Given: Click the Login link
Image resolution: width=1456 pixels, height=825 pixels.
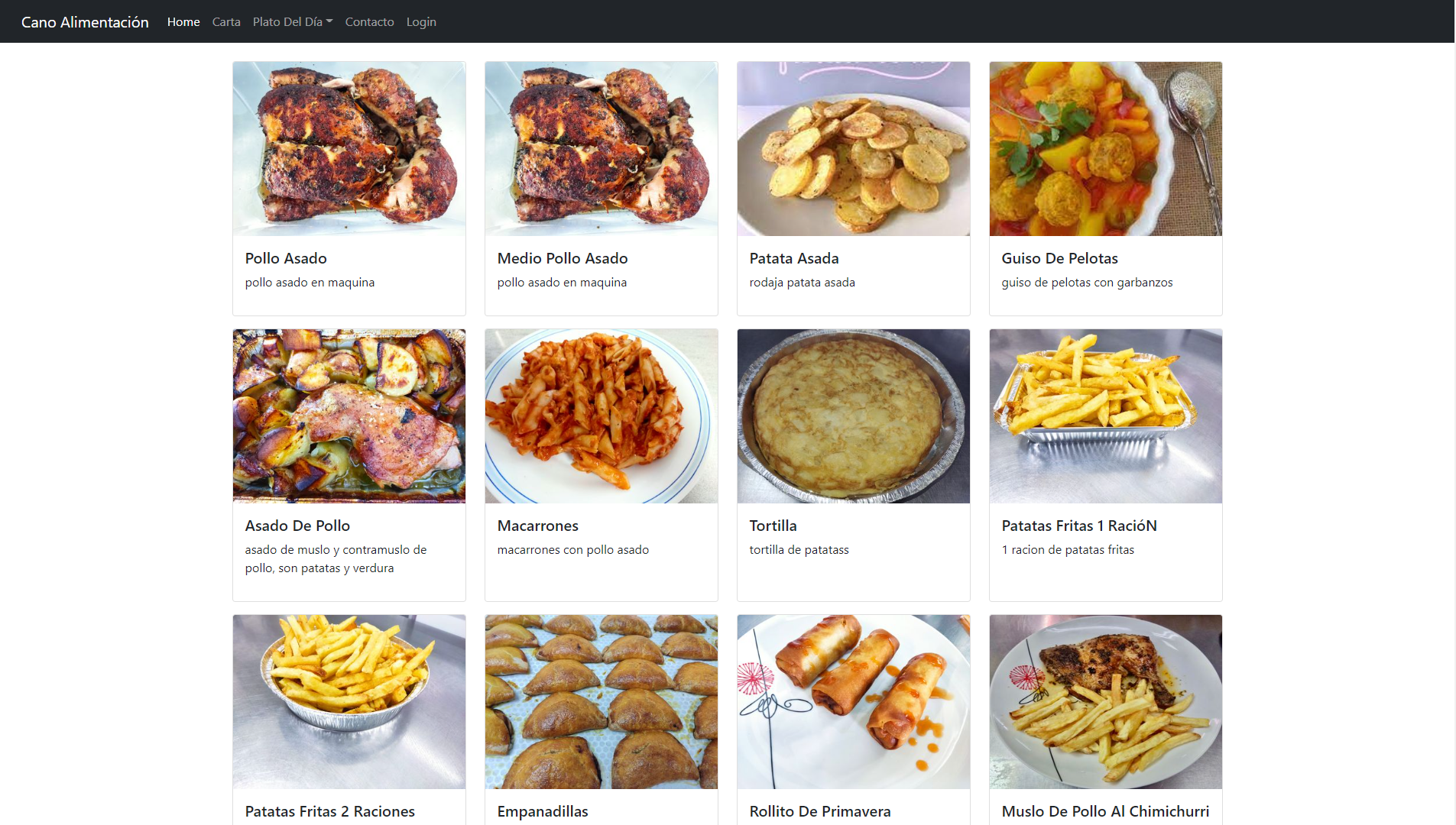Looking at the screenshot, I should tap(421, 22).
